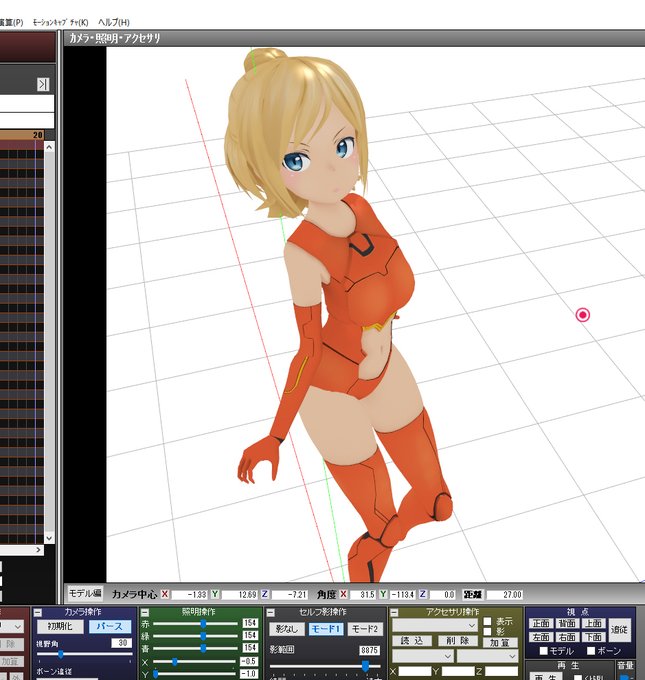Click the timeline vertical scrollbar track

[x=49, y=342]
